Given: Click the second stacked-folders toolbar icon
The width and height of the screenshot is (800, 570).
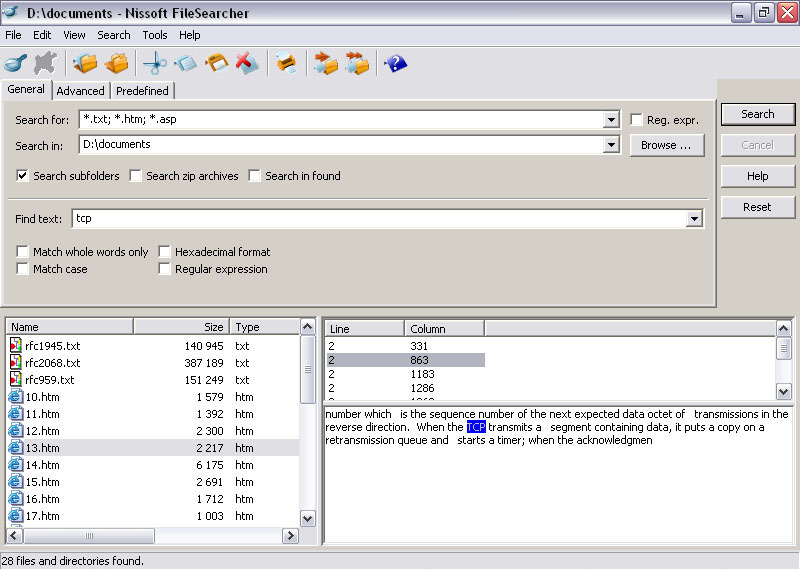Looking at the screenshot, I should tap(116, 63).
